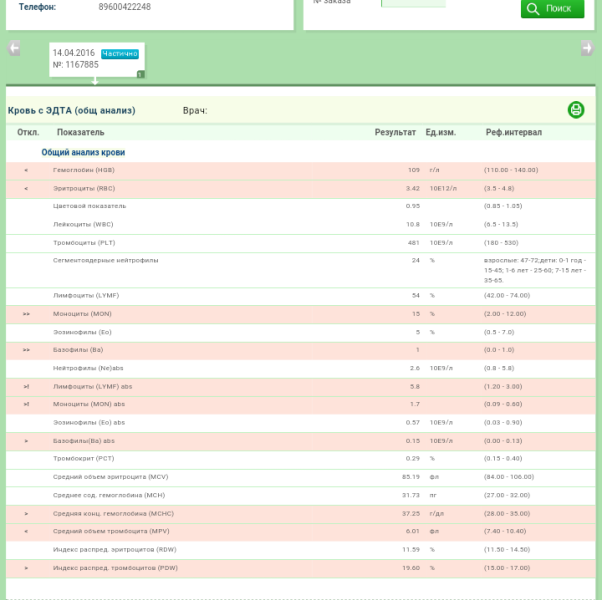Click the Реф.интервал column header
602x600 pixels.
click(x=514, y=132)
